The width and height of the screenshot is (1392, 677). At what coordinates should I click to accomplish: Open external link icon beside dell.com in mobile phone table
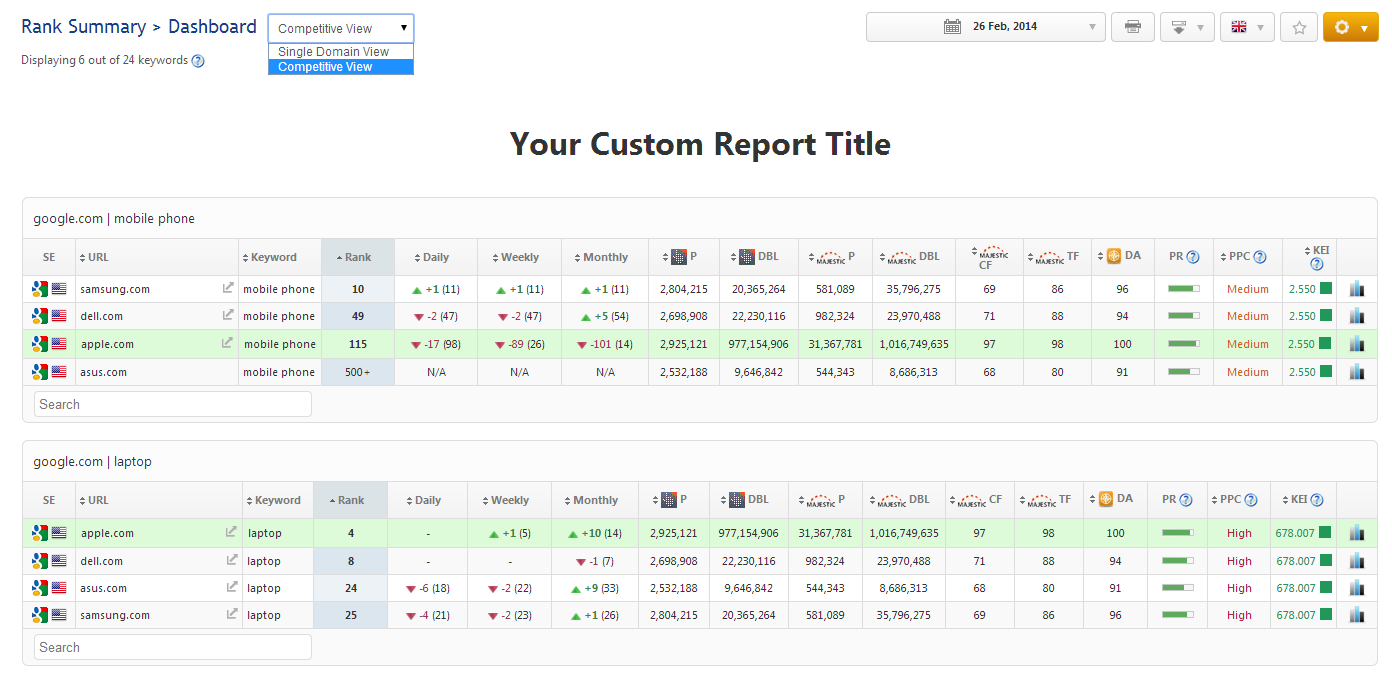[228, 316]
